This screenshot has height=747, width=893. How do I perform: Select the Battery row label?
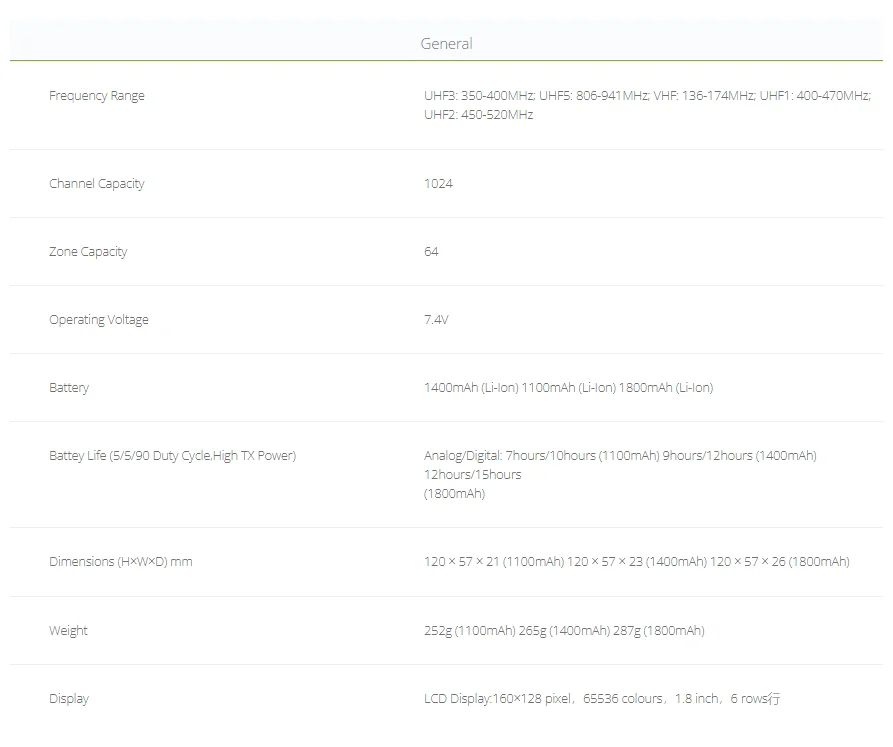point(69,388)
